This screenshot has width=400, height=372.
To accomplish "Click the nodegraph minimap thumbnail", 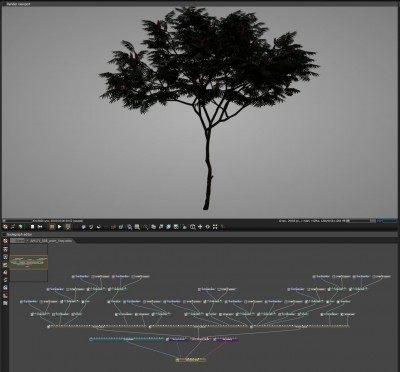I will pyautogui.click(x=29, y=263).
